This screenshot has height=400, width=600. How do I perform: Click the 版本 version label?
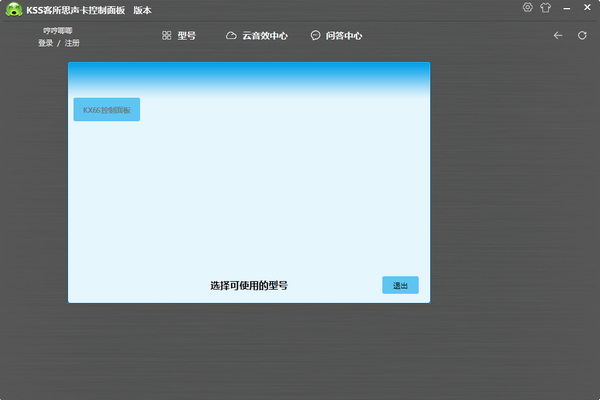pos(143,9)
